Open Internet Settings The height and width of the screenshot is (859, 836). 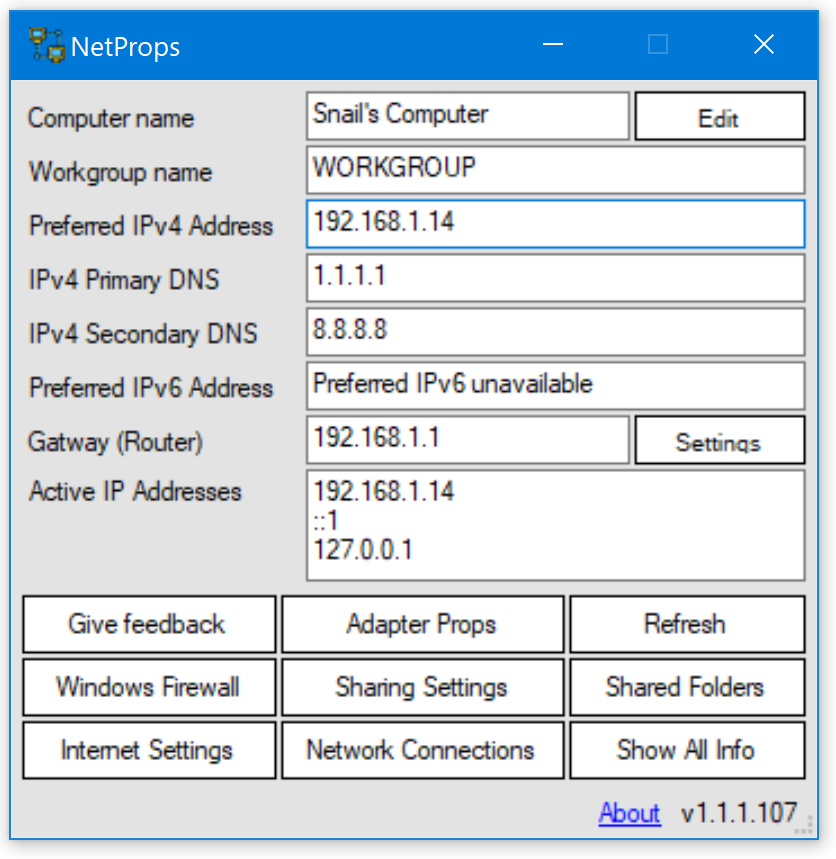[x=148, y=750]
